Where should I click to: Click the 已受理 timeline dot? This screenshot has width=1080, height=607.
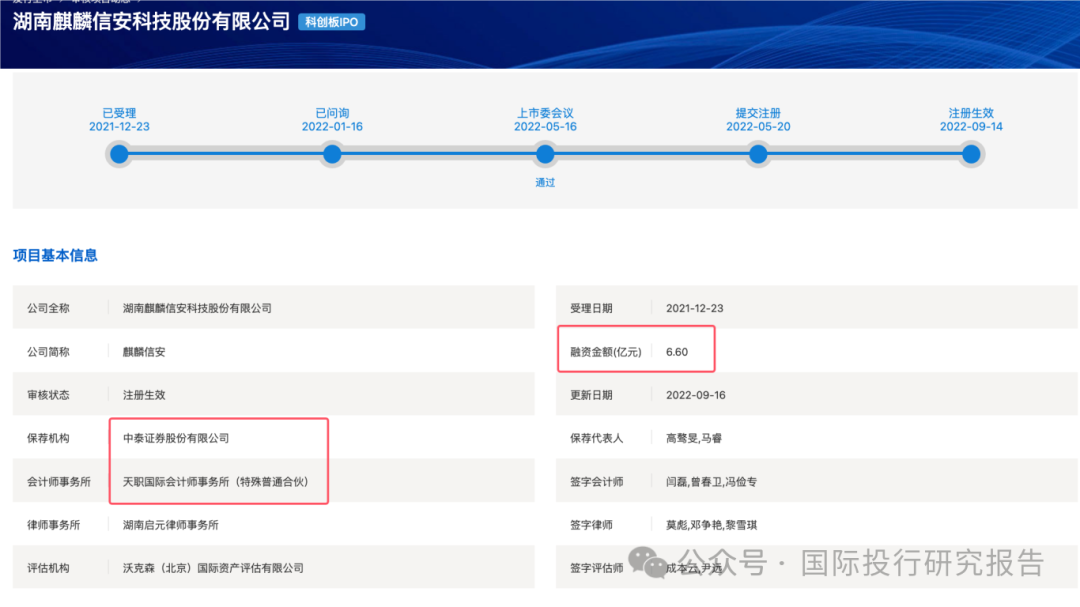119,154
